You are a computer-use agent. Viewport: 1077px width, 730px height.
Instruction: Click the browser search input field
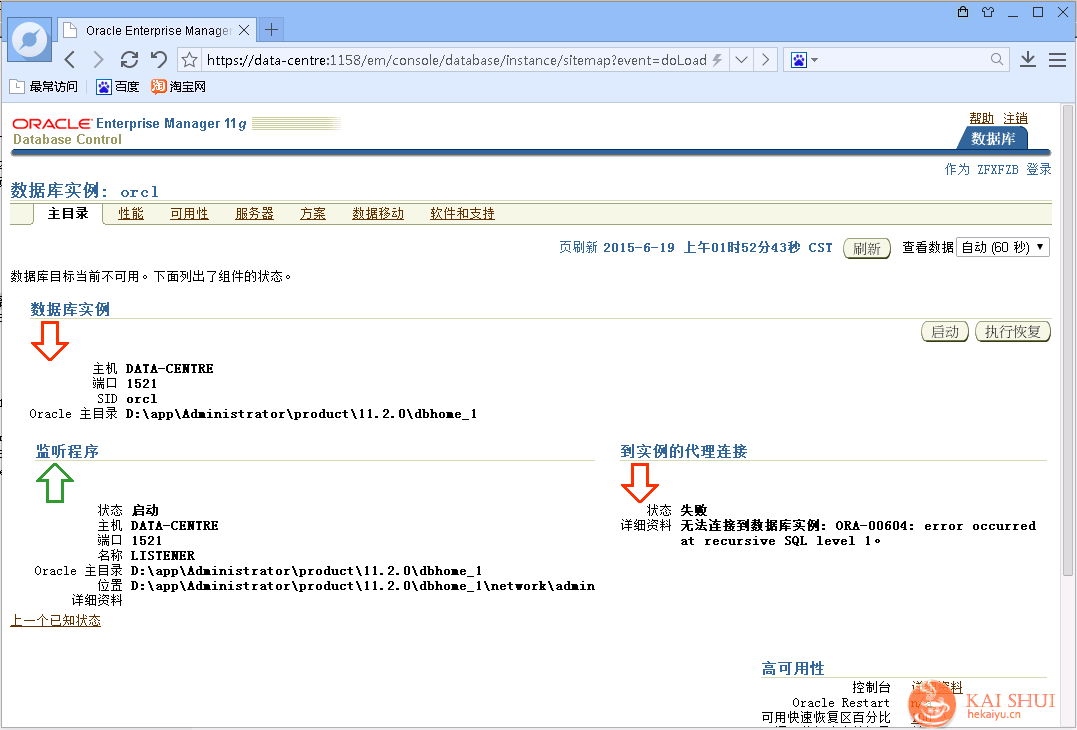pyautogui.click(x=904, y=60)
